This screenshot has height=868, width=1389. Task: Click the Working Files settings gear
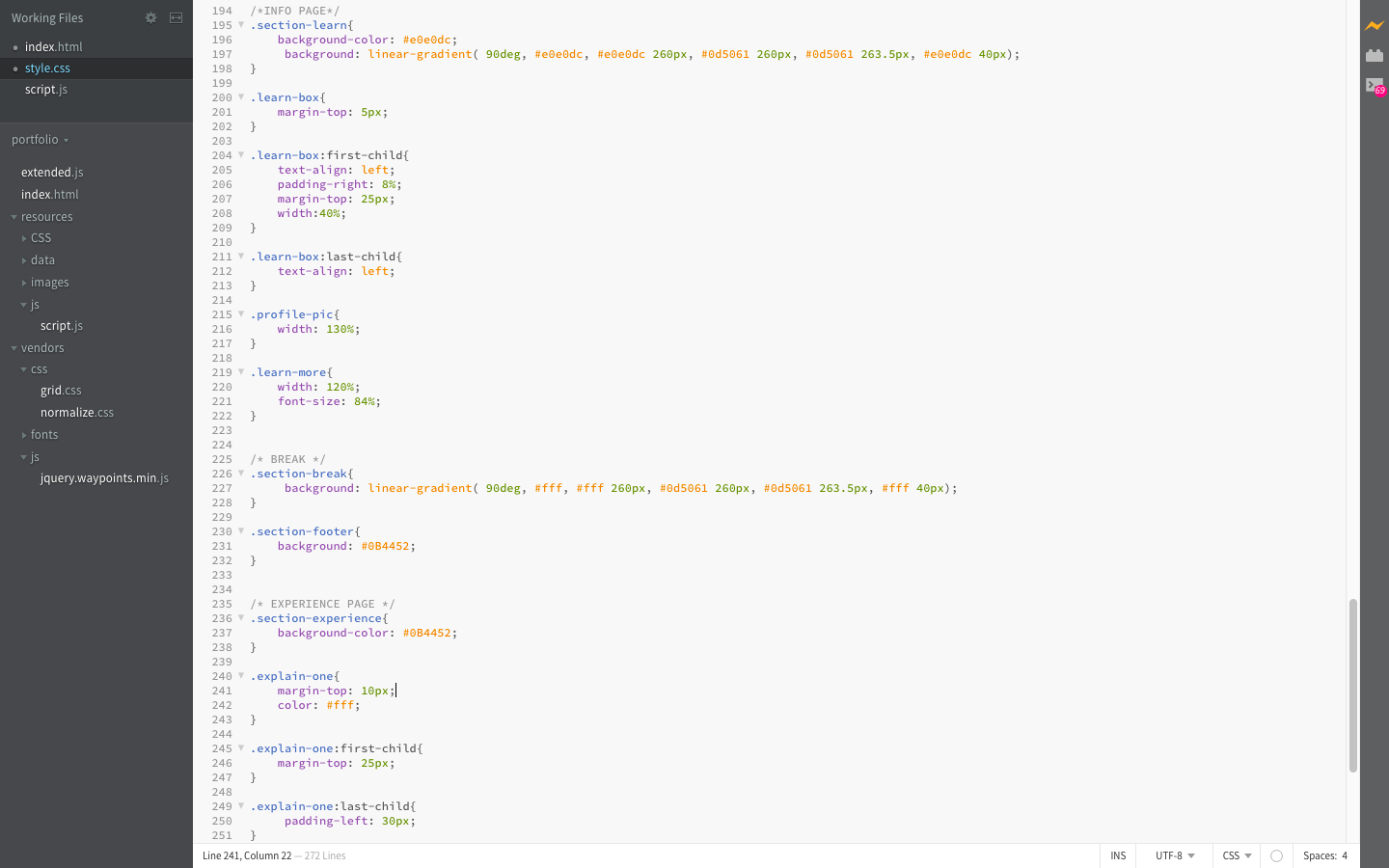click(150, 17)
